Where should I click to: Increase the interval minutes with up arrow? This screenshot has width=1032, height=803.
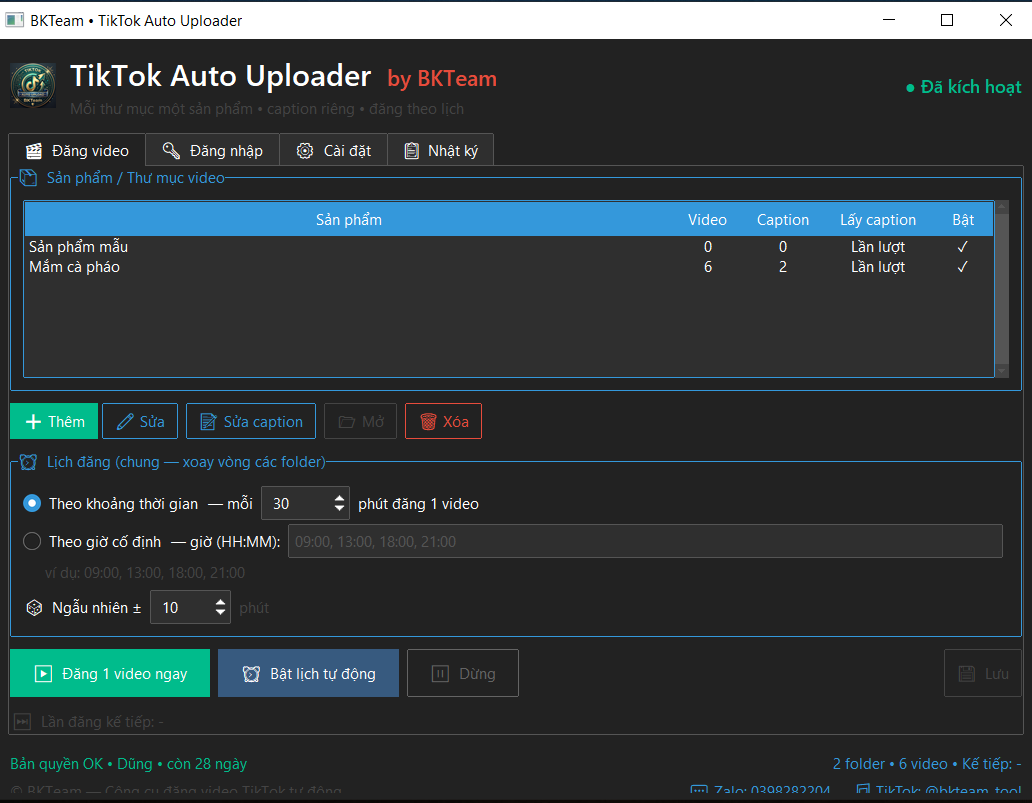tap(339, 498)
